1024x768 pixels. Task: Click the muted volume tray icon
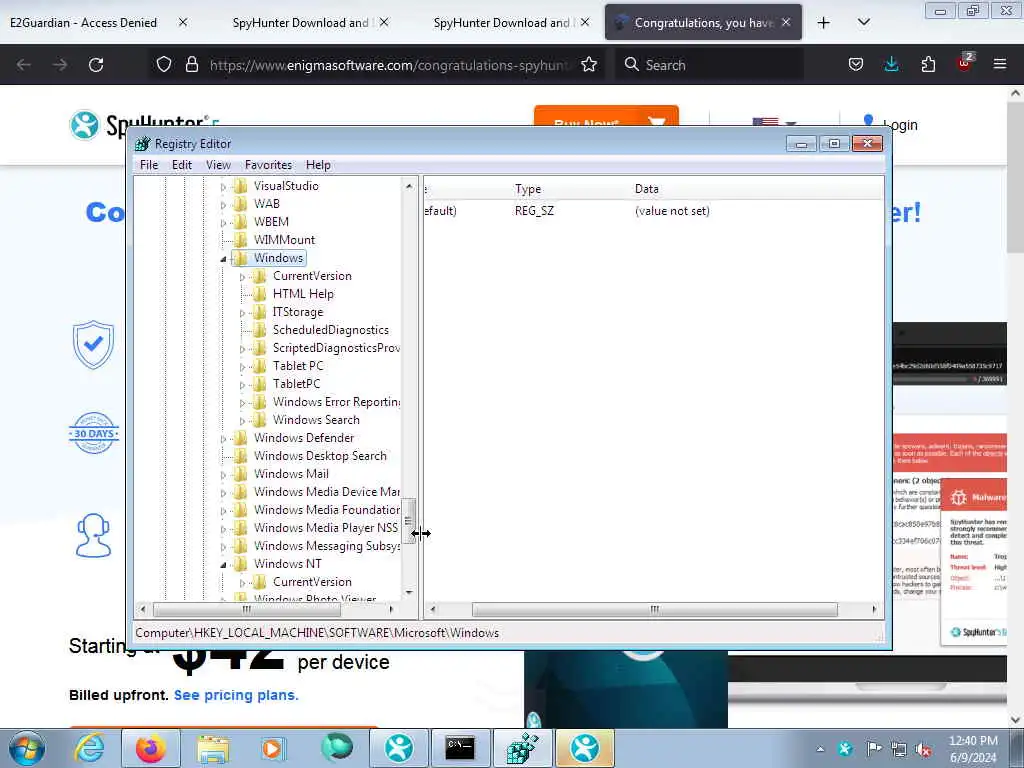[x=923, y=750]
